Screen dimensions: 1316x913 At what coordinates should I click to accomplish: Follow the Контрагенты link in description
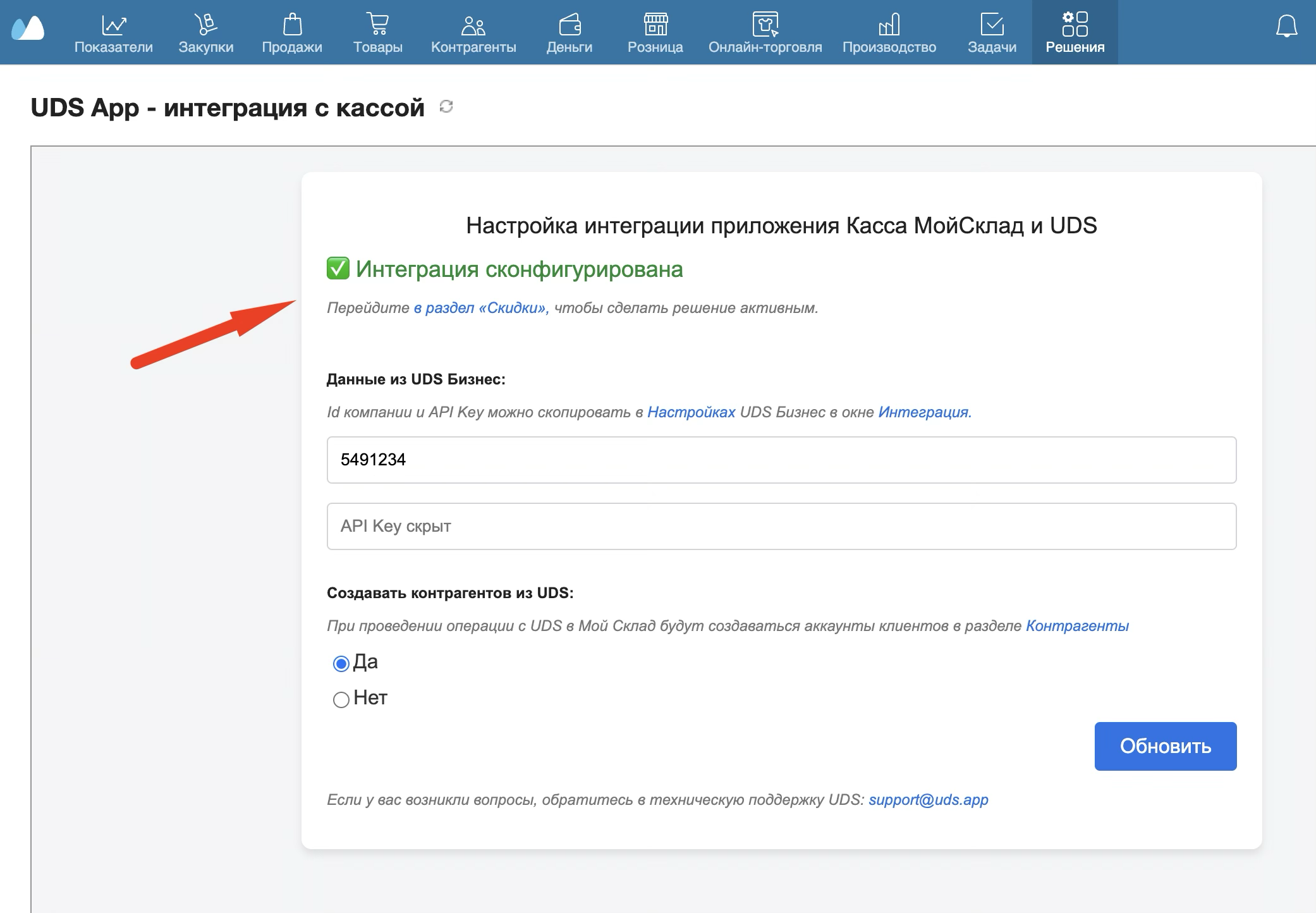[1077, 626]
